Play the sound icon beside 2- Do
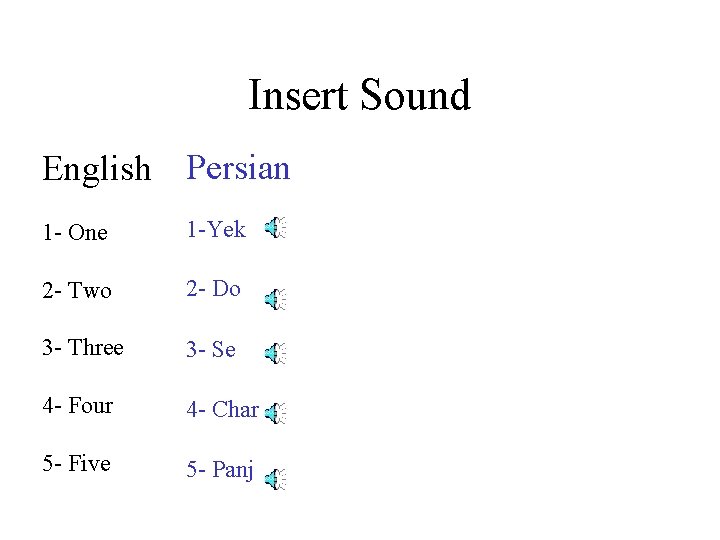The height and width of the screenshot is (540, 720). 275,298
